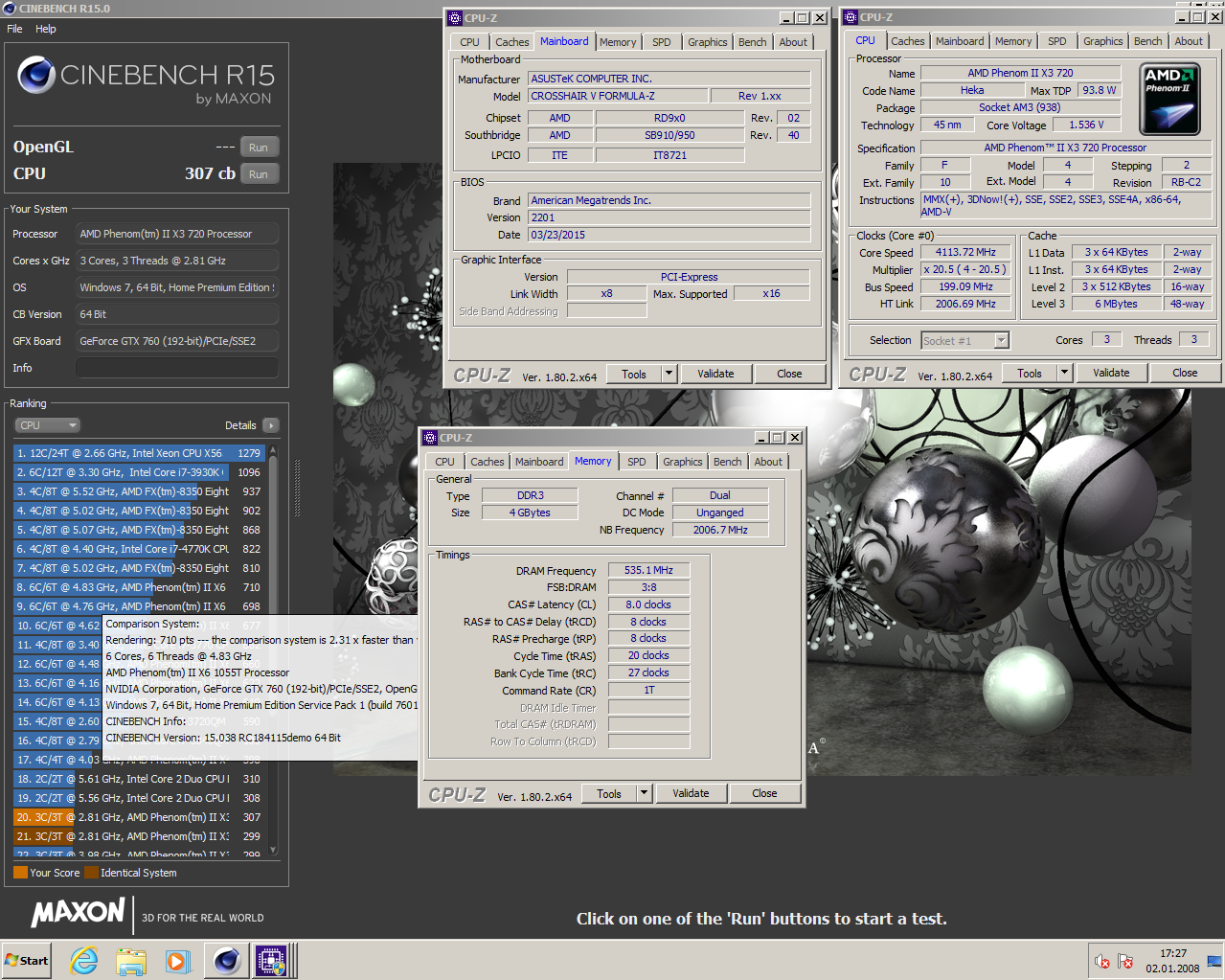Open Internet Explorer from the taskbar
The width and height of the screenshot is (1225, 980).
pyautogui.click(x=84, y=960)
